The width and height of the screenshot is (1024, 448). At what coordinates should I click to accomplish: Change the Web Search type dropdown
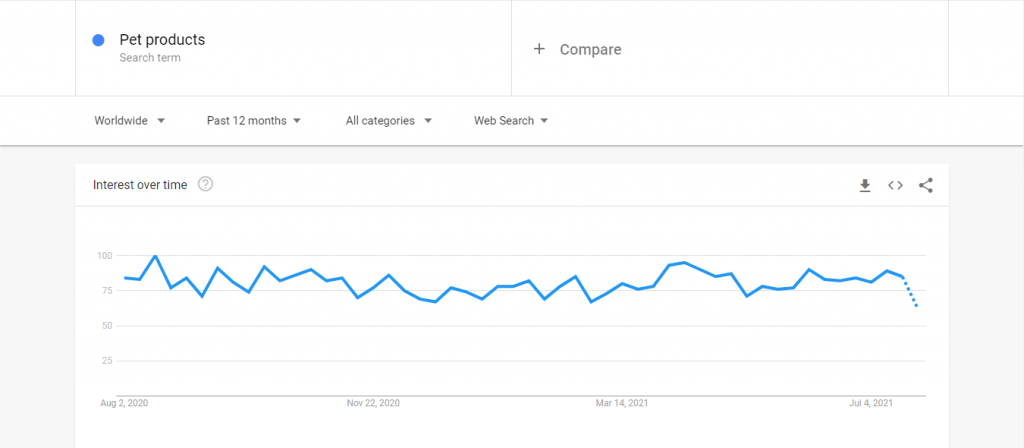coord(511,121)
